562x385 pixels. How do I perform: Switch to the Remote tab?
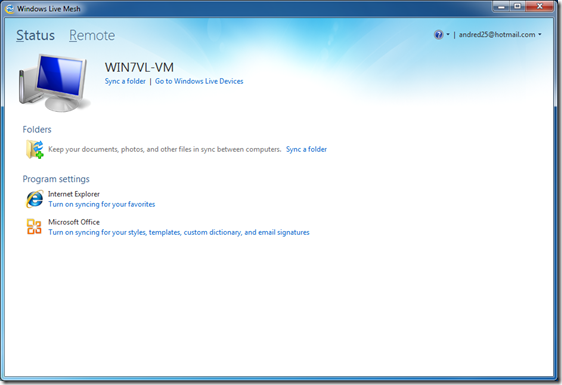pyautogui.click(x=92, y=35)
